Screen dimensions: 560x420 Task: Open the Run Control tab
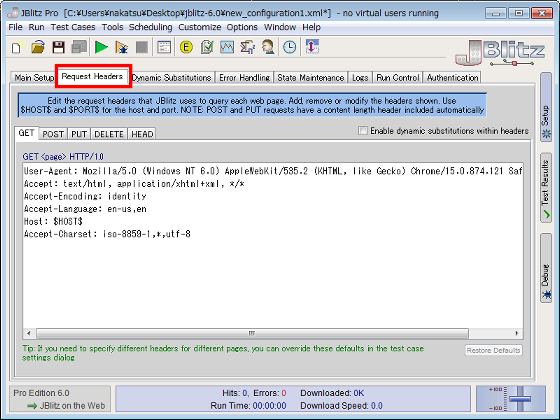click(x=398, y=78)
